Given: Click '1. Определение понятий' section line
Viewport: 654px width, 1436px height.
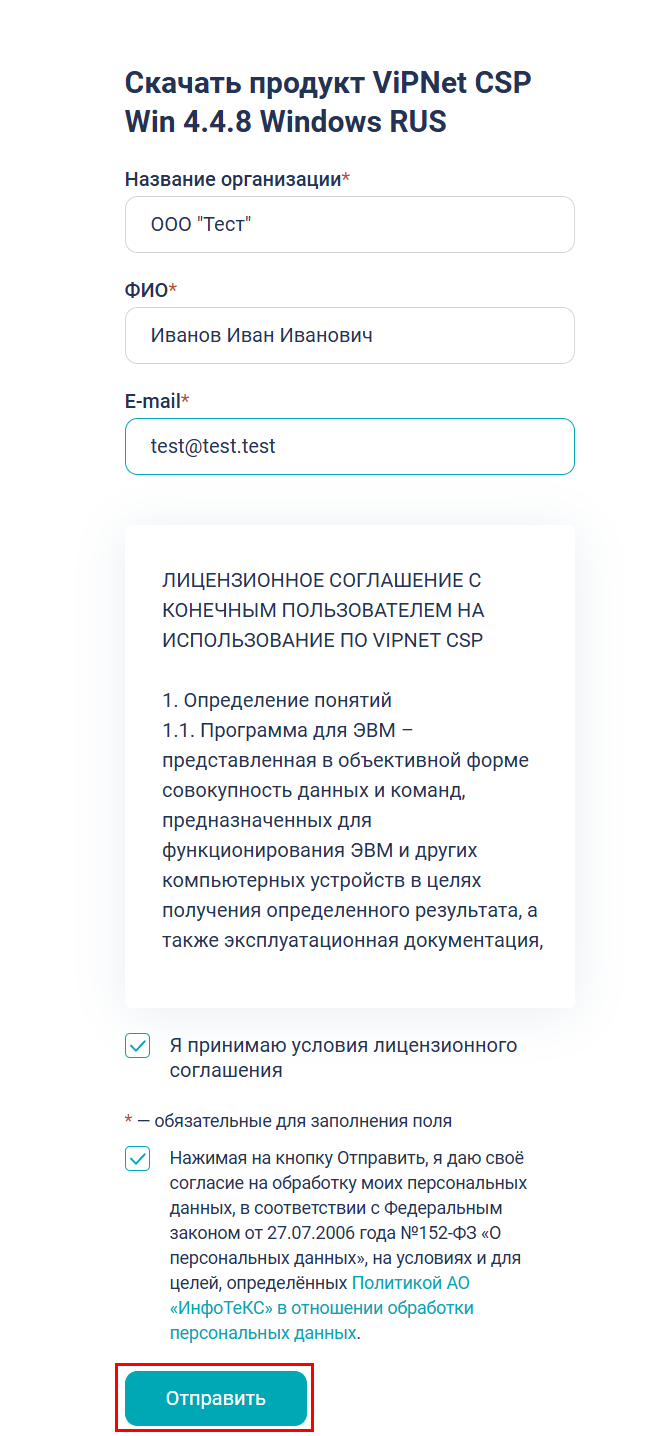Looking at the screenshot, I should coord(276,700).
